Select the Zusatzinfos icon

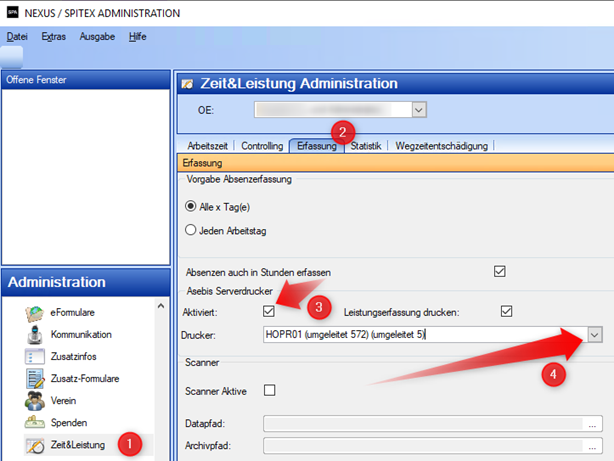[x=34, y=356]
